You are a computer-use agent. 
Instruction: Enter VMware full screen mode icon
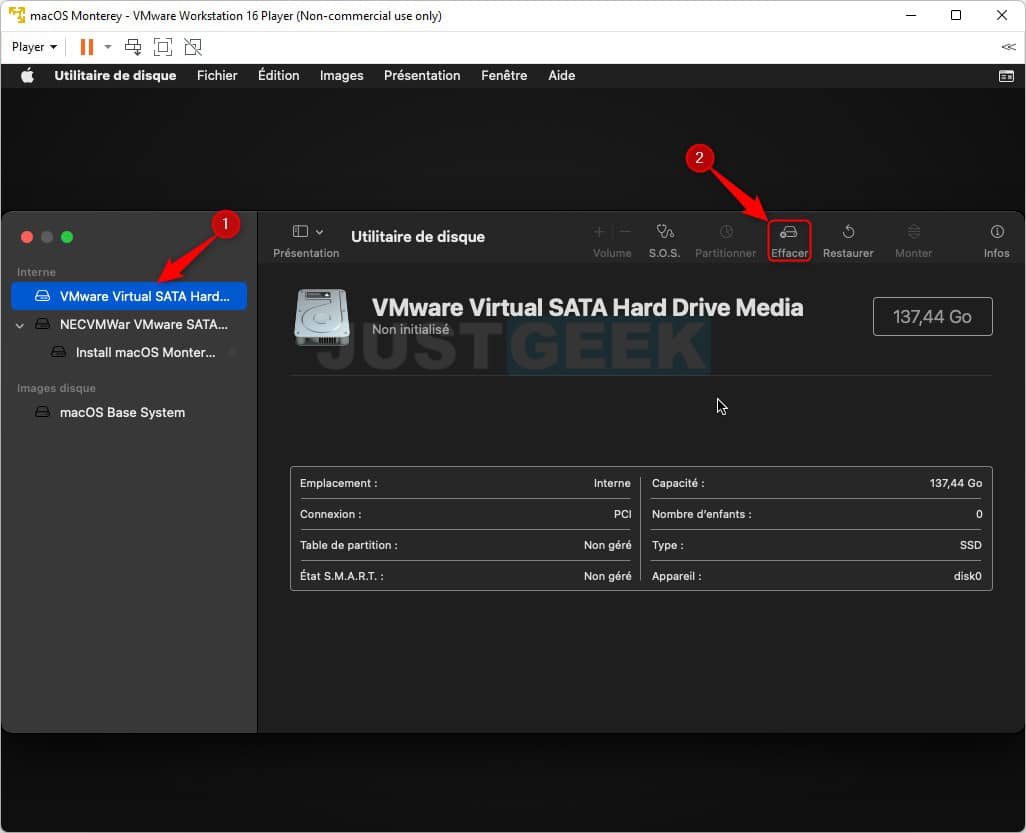click(x=162, y=47)
